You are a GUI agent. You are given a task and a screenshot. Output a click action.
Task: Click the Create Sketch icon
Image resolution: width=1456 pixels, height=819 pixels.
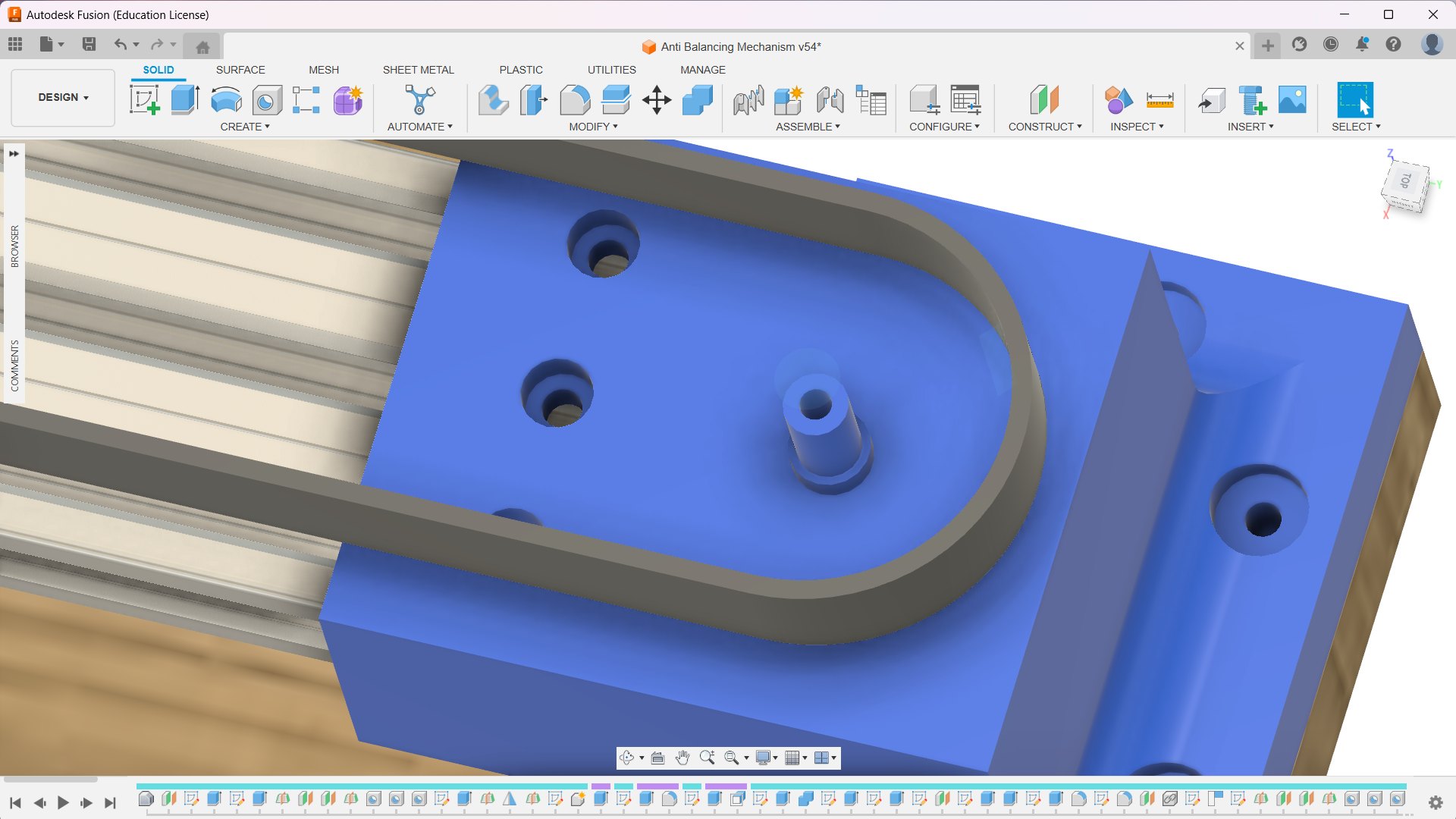pyautogui.click(x=144, y=99)
